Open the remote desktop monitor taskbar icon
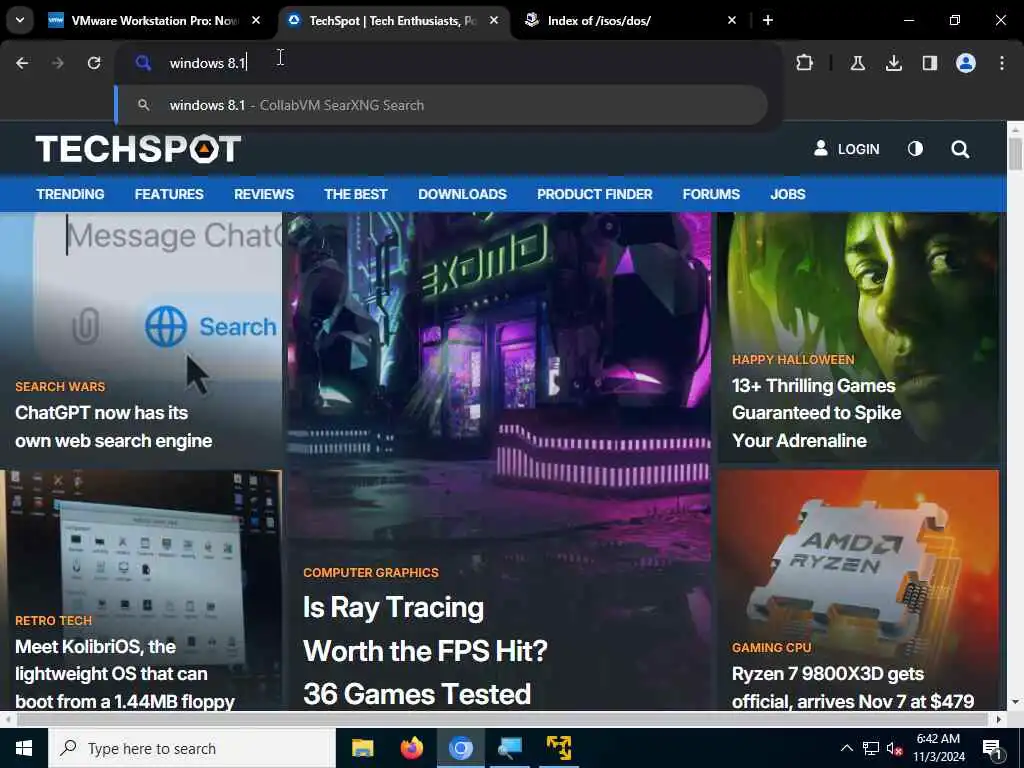The height and width of the screenshot is (768, 1024). coord(509,748)
